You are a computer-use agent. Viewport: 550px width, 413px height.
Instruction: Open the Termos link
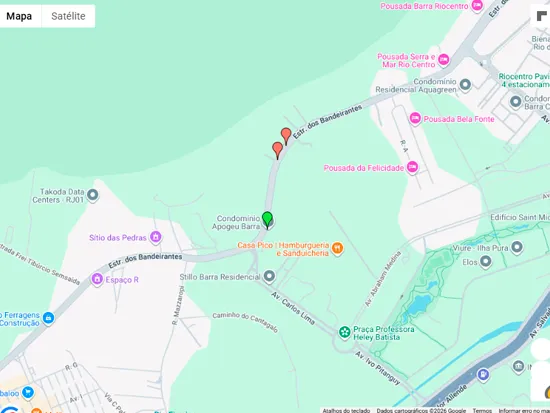[x=482, y=410]
